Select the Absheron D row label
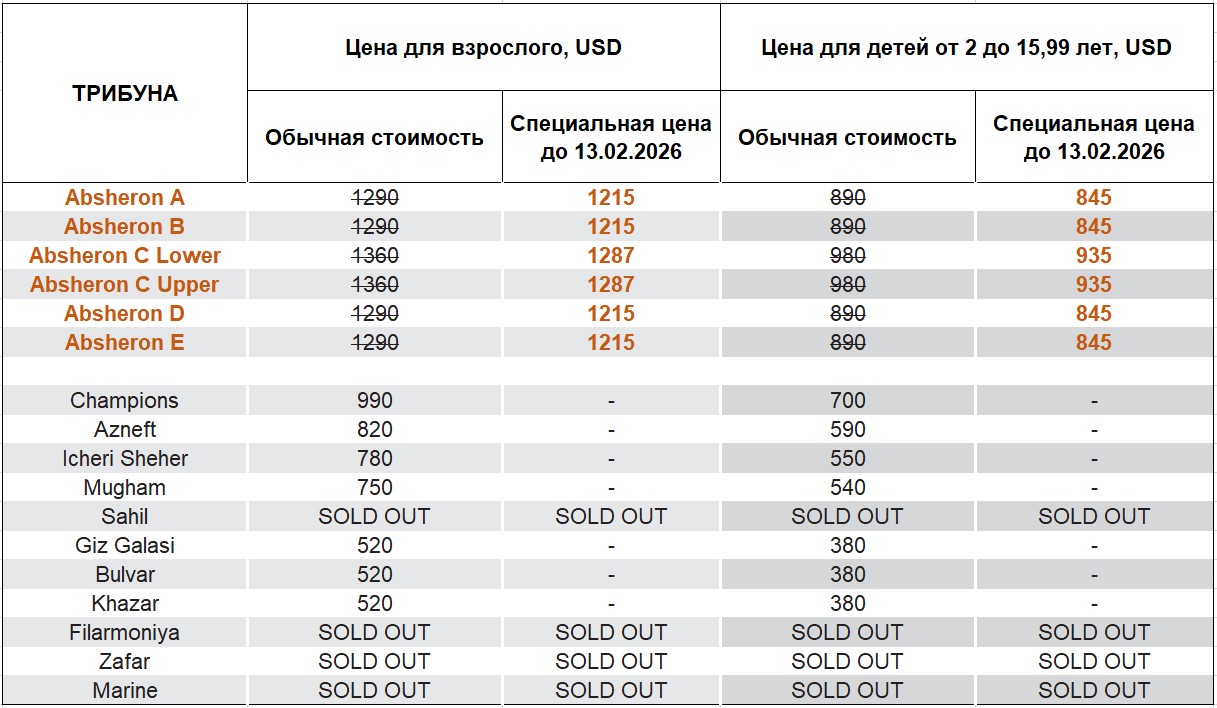 [x=125, y=314]
